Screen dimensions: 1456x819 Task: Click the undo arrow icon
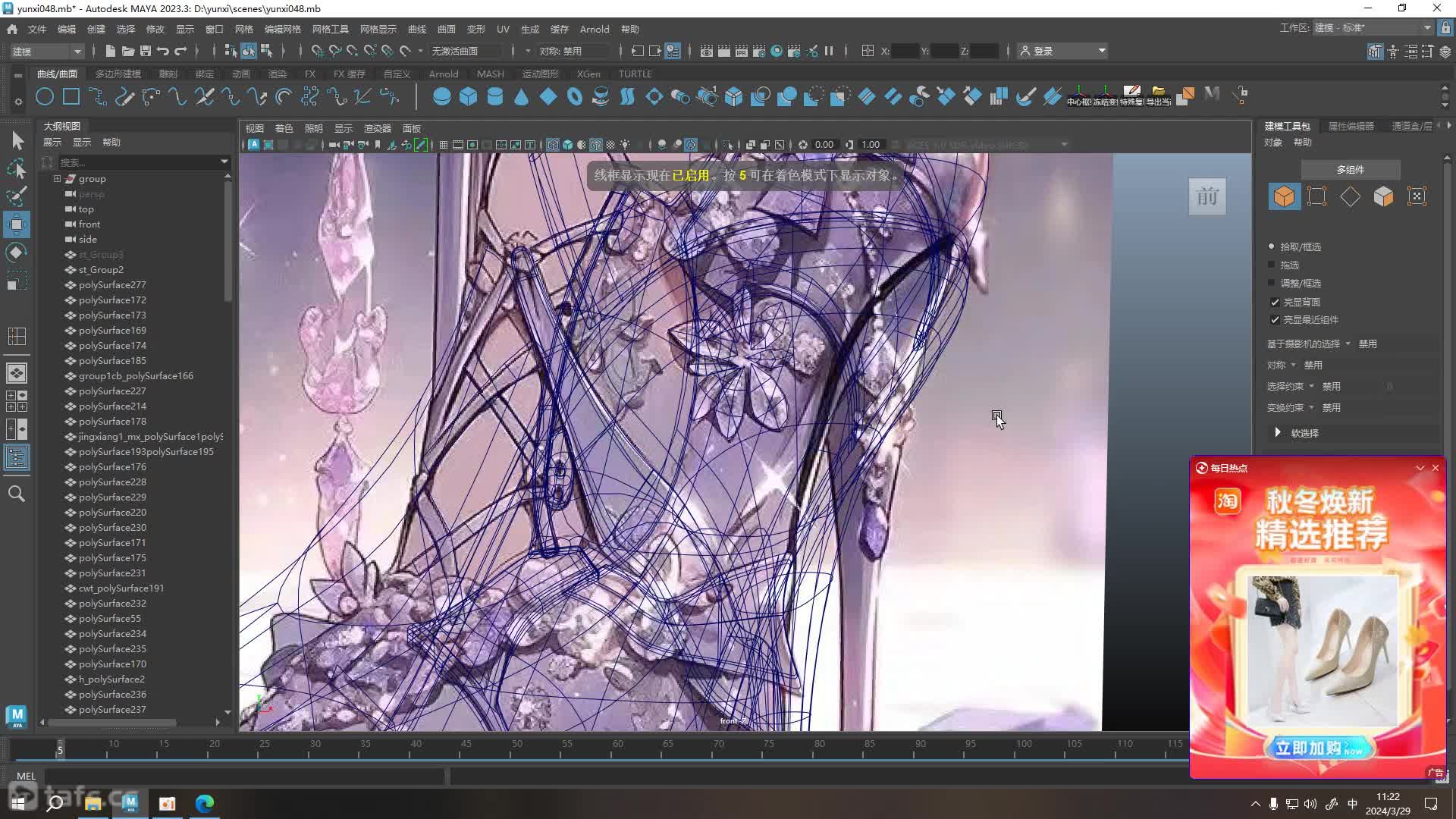click(162, 51)
